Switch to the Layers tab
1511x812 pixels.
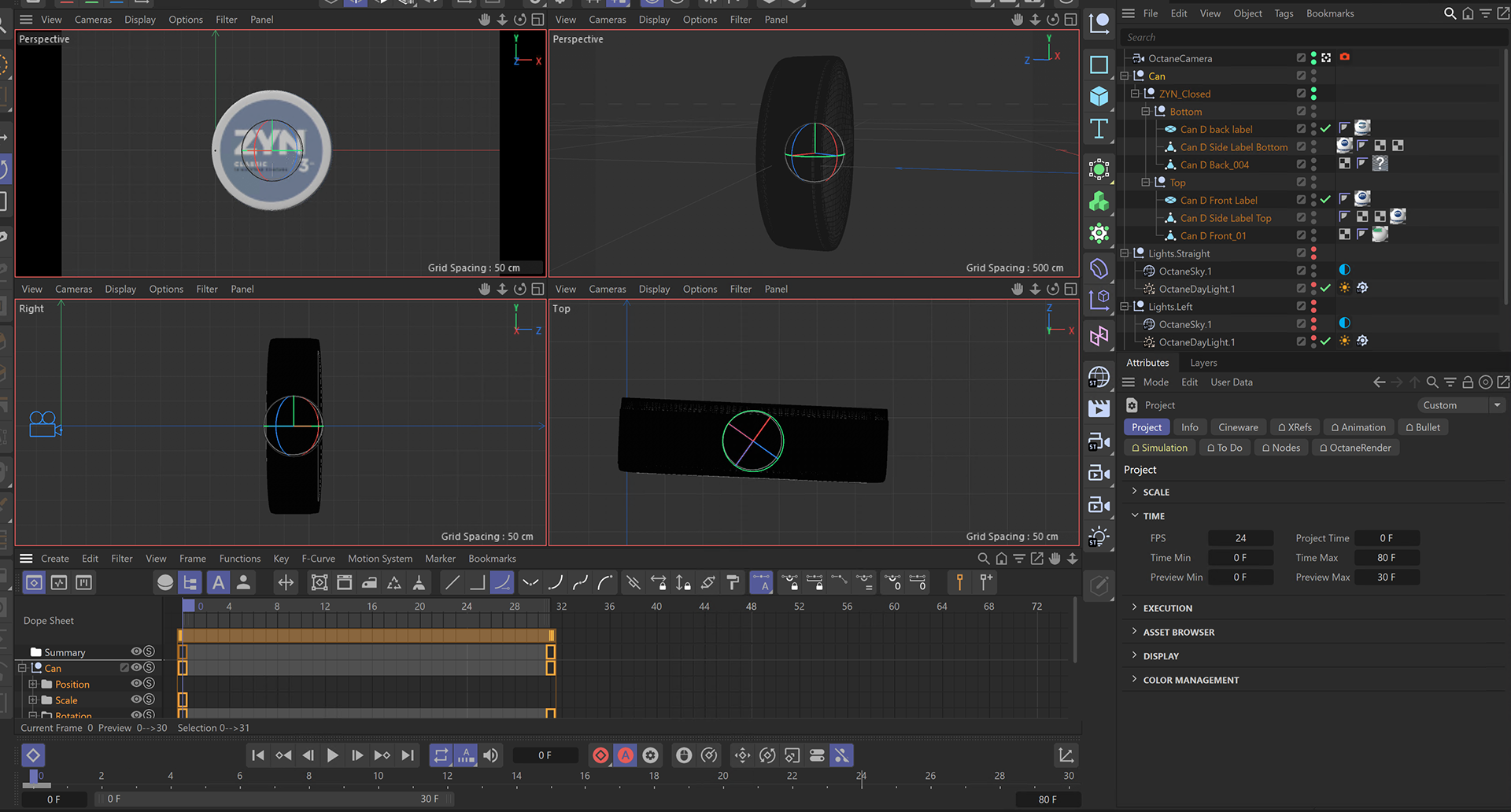point(1203,363)
